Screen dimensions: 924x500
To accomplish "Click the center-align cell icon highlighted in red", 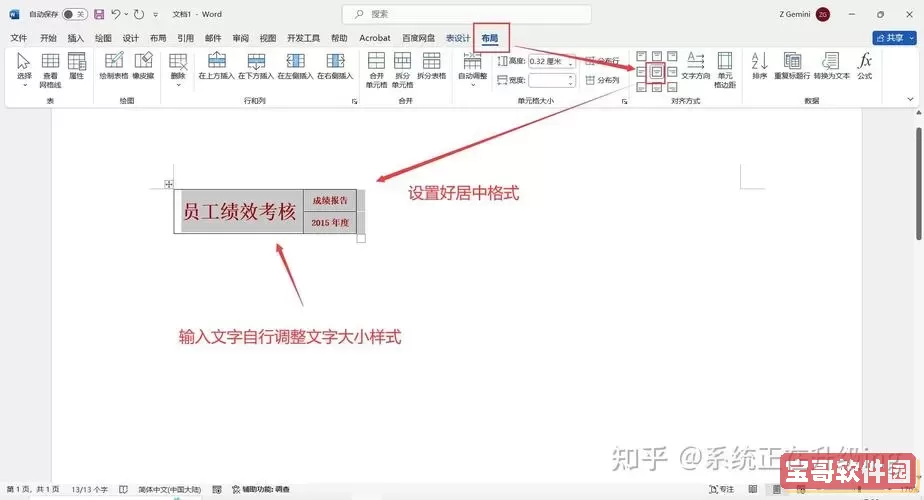I will click(656, 72).
